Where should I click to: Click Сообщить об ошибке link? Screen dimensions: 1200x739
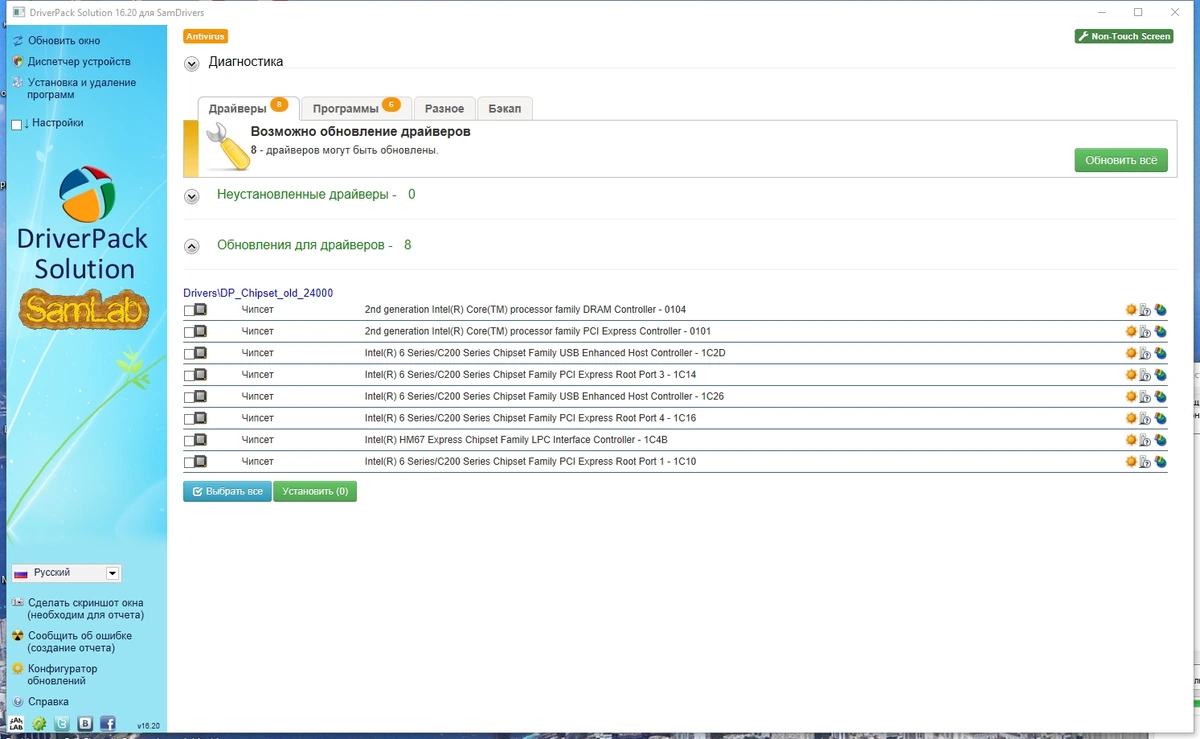[x=79, y=642]
